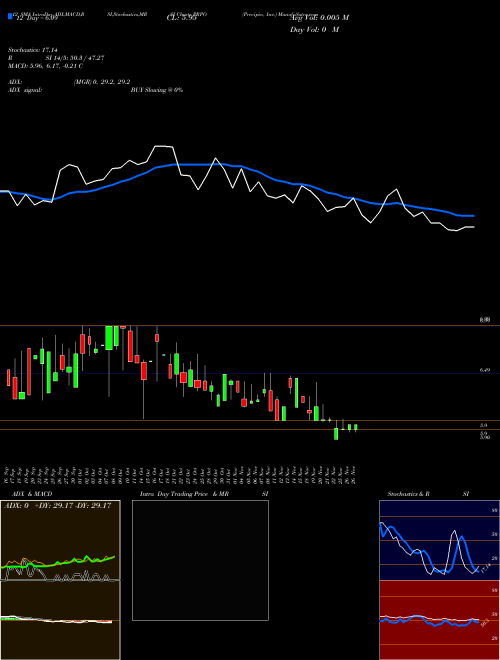Click the '(MGR) 0, 29.2, 29.2' values

click(102, 82)
